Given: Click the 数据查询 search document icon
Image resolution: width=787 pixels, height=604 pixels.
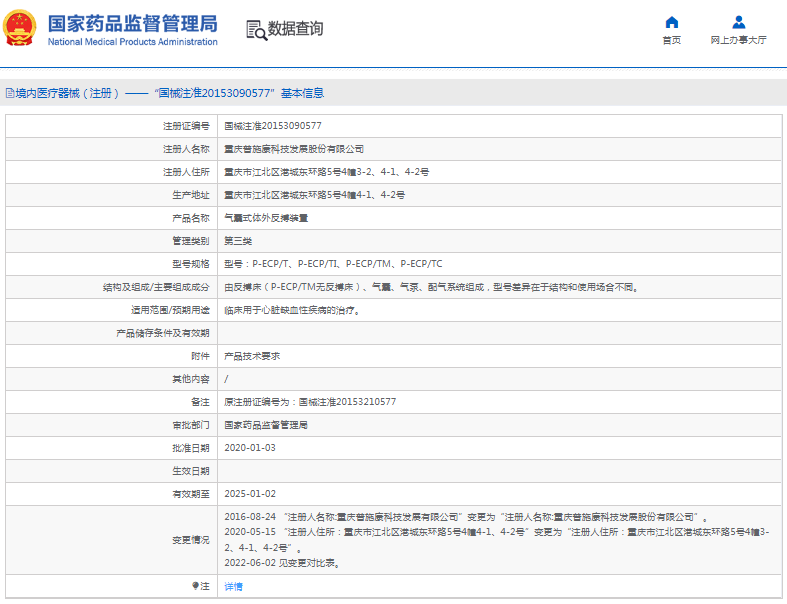Looking at the screenshot, I should pyautogui.click(x=256, y=30).
